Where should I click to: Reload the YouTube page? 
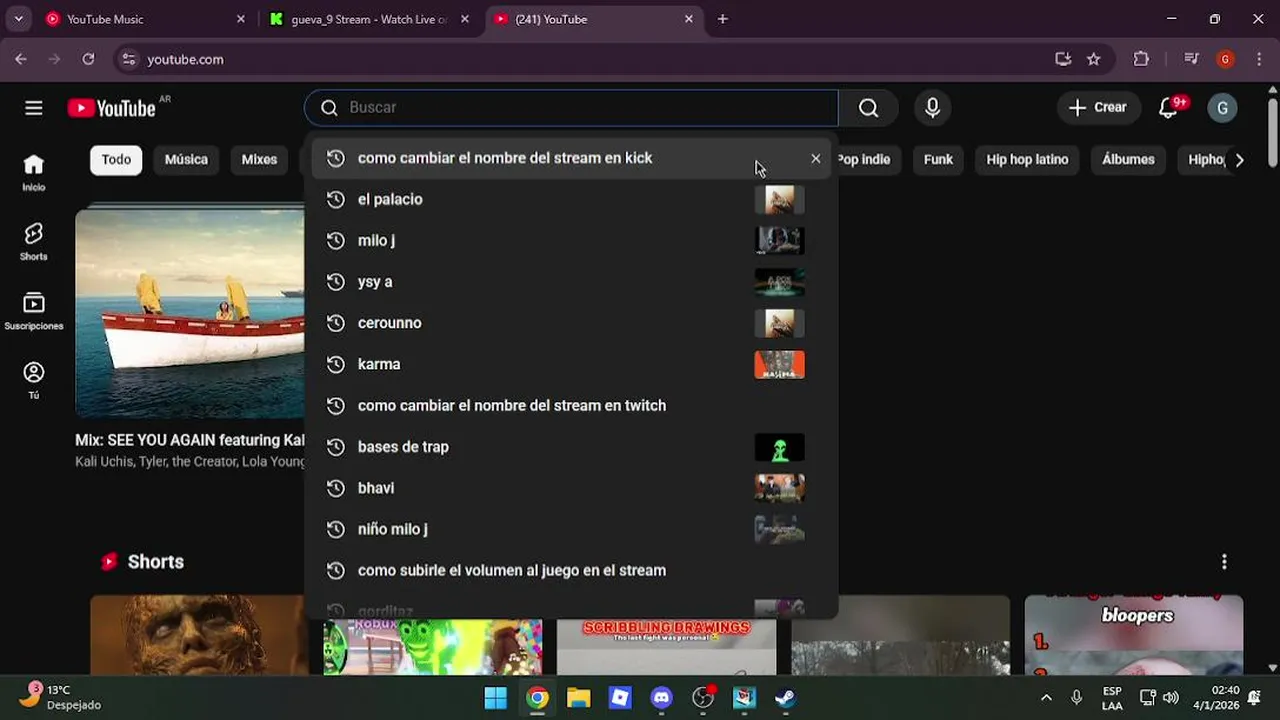(88, 59)
